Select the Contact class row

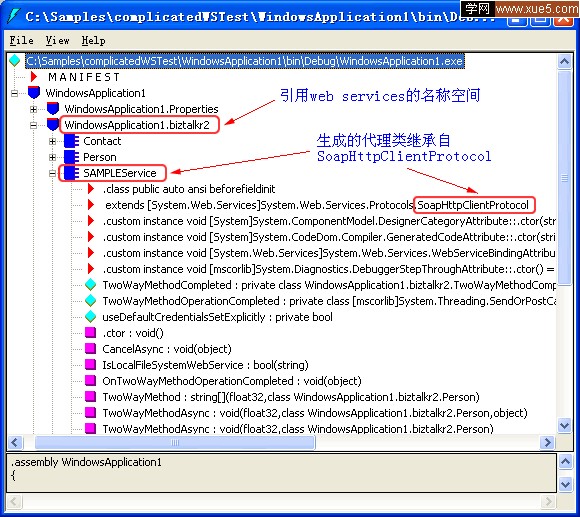pos(102,141)
